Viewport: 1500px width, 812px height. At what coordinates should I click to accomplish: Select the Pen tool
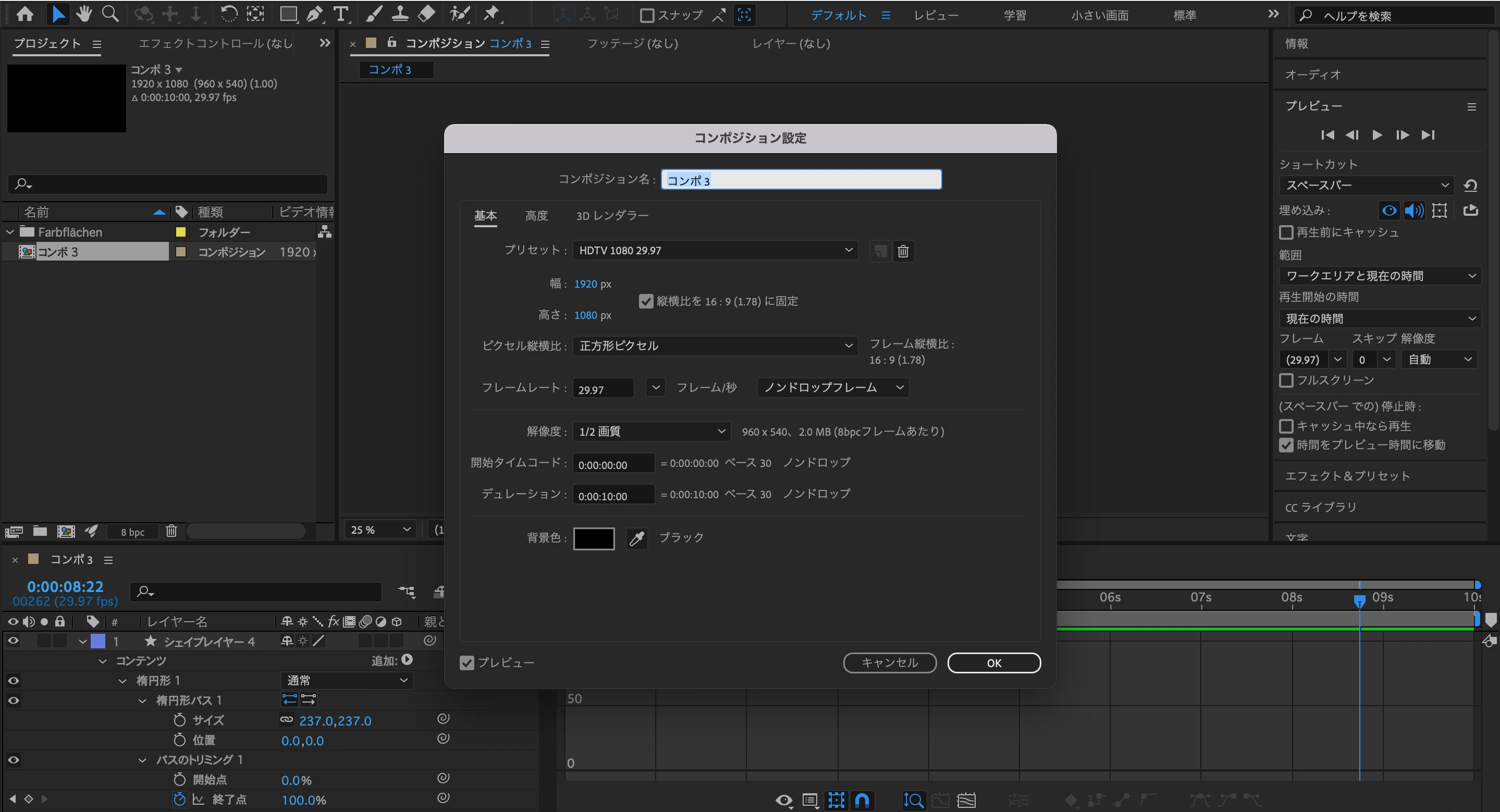314,14
